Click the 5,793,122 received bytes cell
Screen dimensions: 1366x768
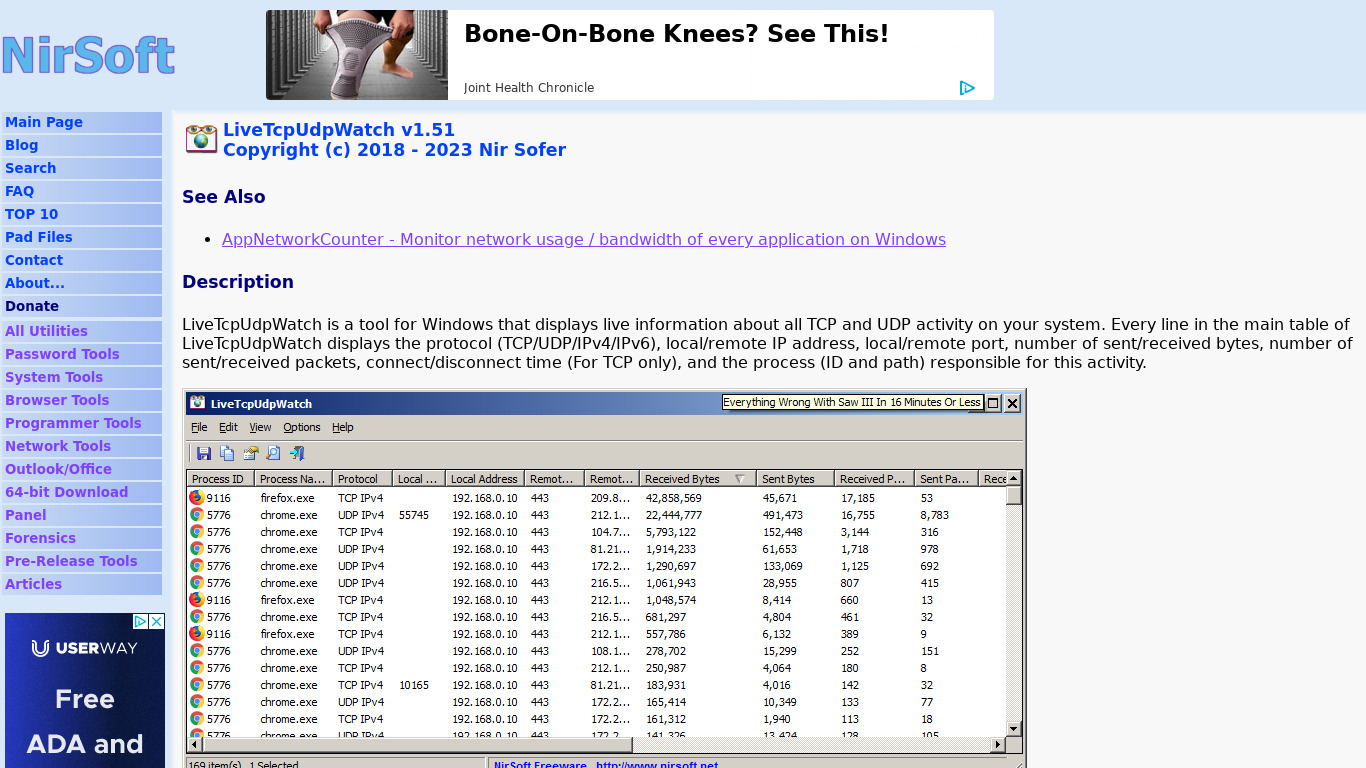click(671, 531)
